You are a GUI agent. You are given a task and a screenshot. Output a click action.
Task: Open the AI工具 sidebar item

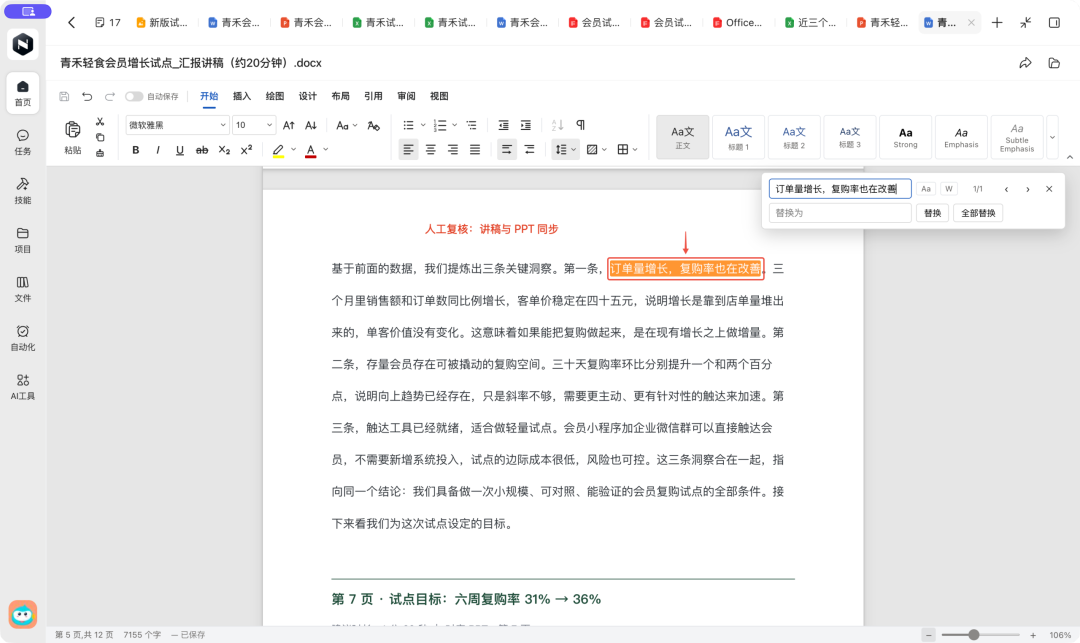click(x=23, y=387)
